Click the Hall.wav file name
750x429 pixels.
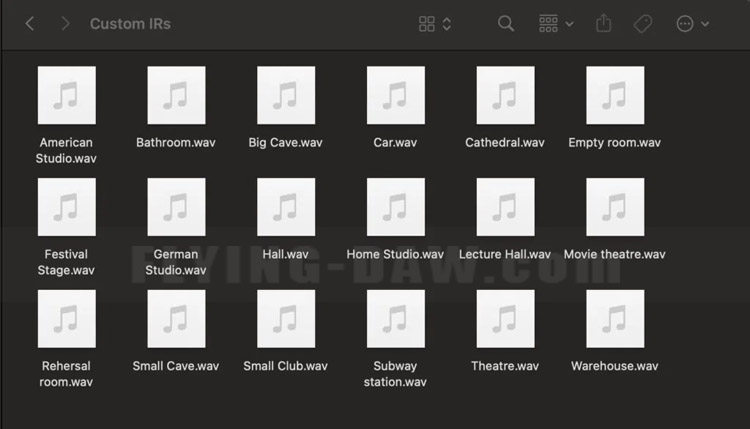click(x=286, y=254)
